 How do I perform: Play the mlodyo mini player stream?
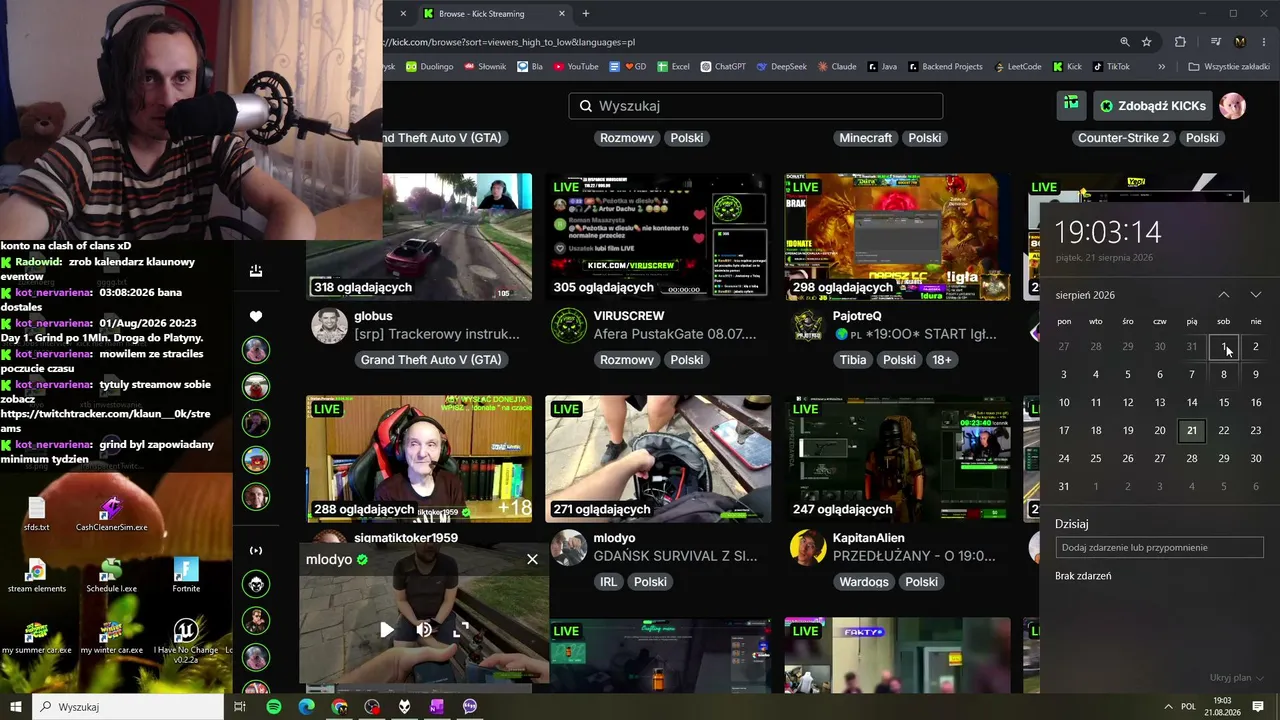tap(387, 629)
